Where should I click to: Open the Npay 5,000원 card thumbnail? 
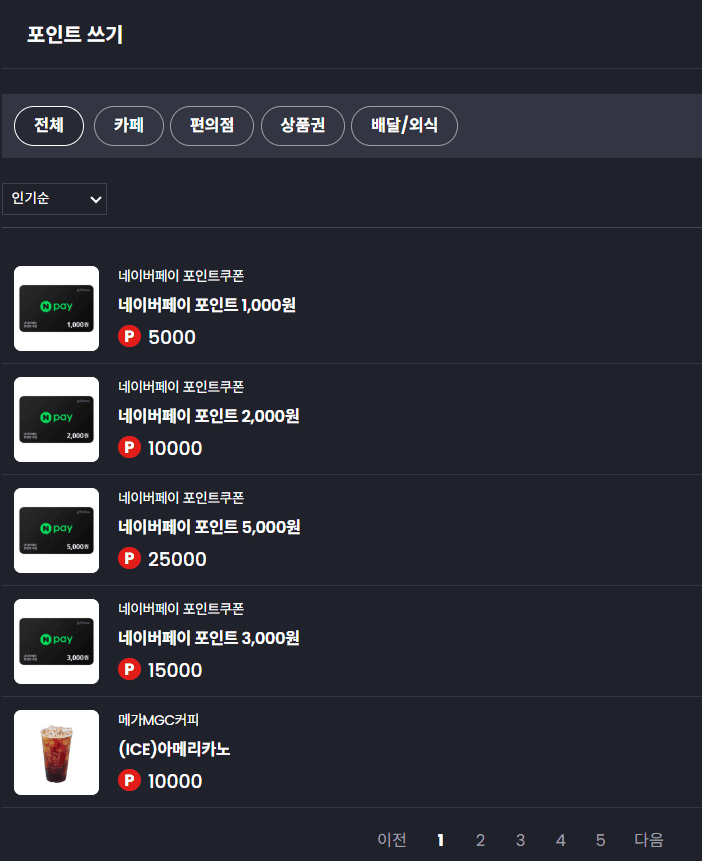[x=57, y=530]
